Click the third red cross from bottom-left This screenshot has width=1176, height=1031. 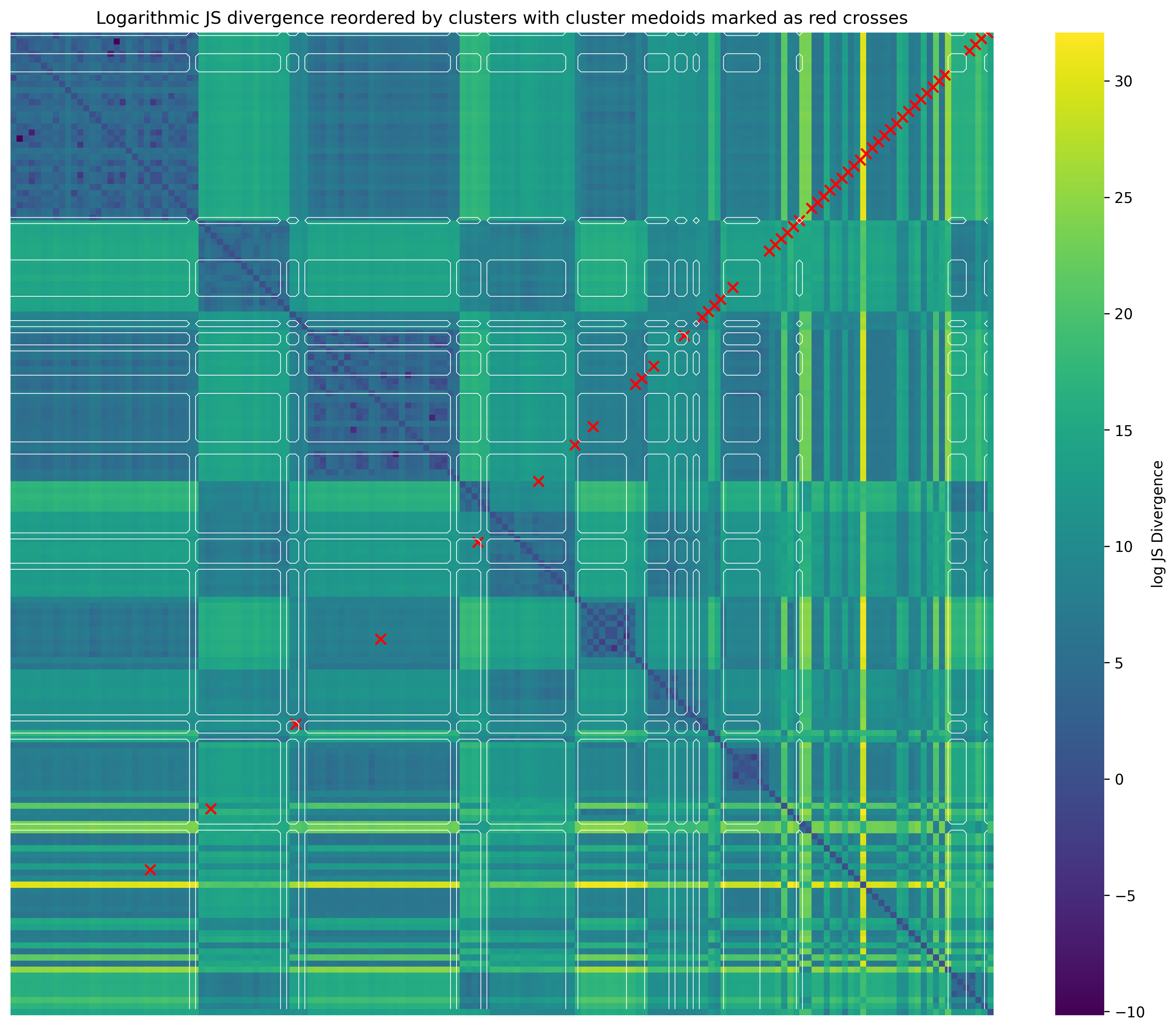296,724
